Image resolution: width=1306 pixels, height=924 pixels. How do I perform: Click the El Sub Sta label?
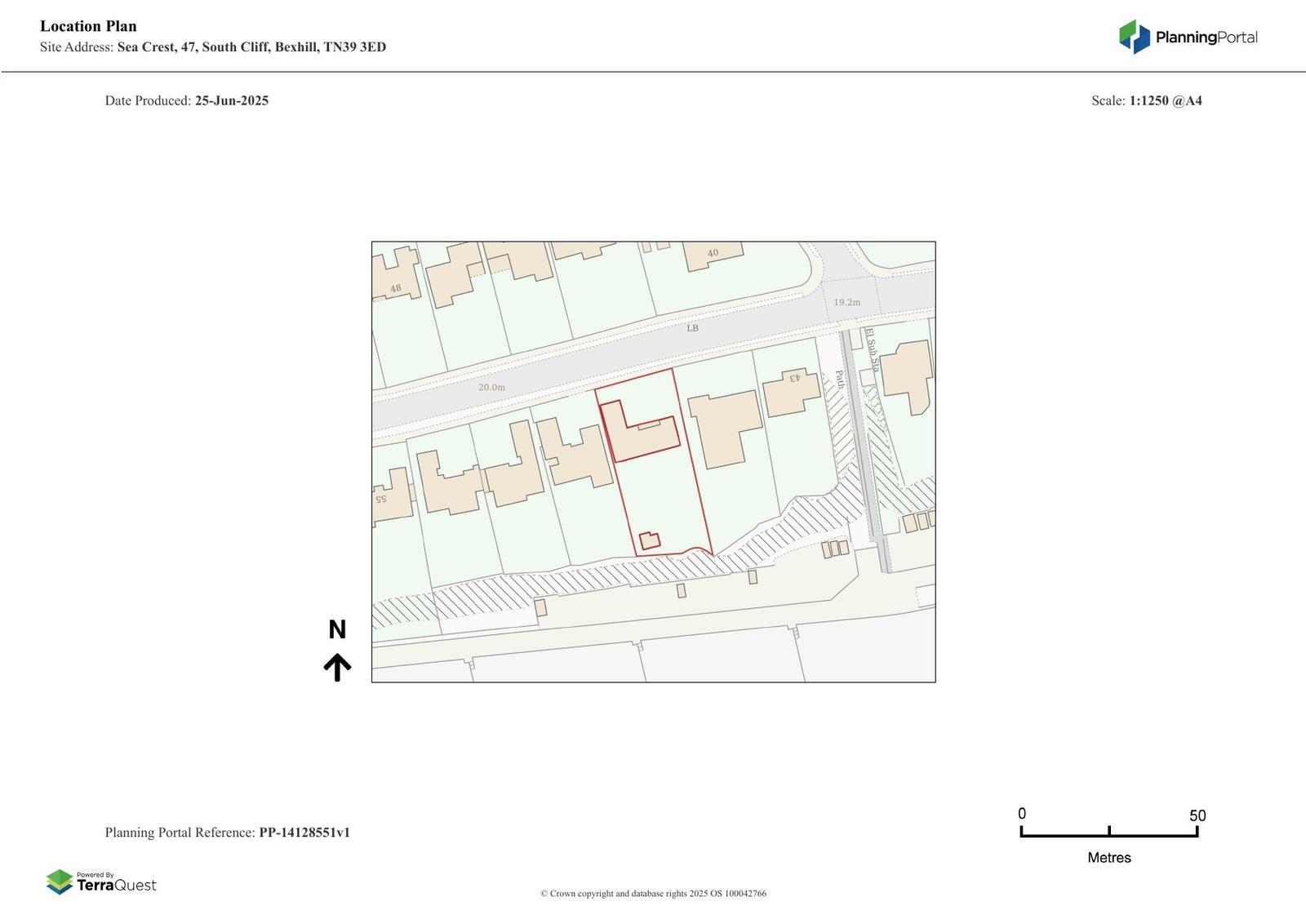tap(873, 350)
